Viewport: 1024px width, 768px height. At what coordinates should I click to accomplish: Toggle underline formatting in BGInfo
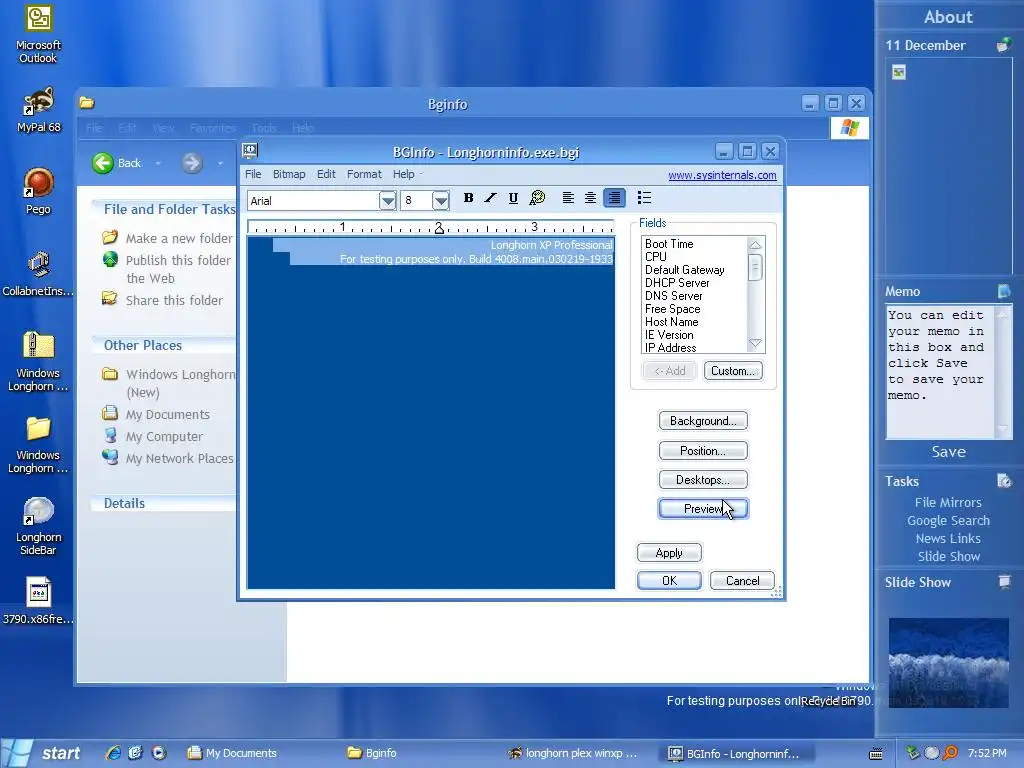[513, 198]
